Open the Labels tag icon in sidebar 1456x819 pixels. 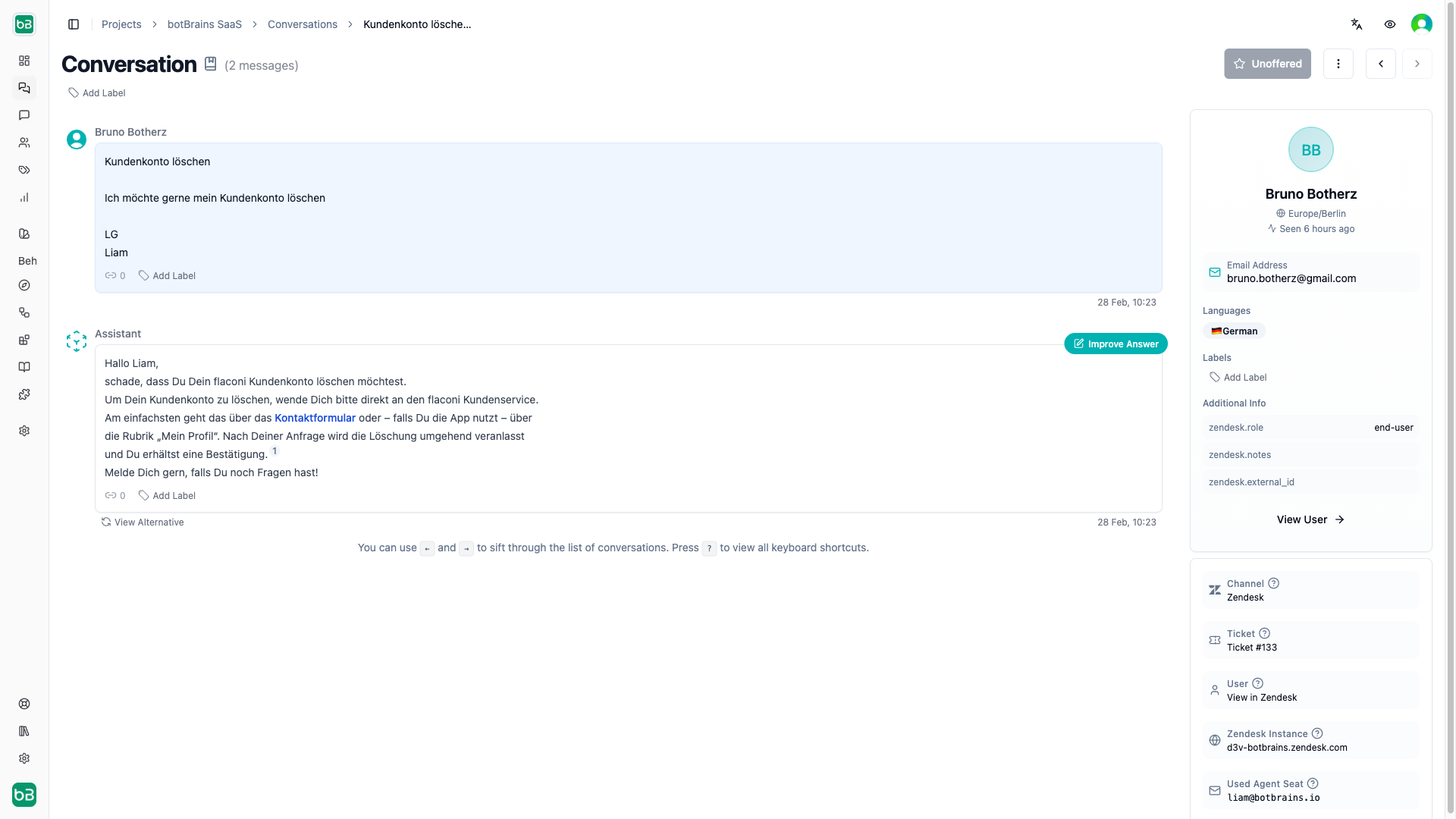coord(24,170)
